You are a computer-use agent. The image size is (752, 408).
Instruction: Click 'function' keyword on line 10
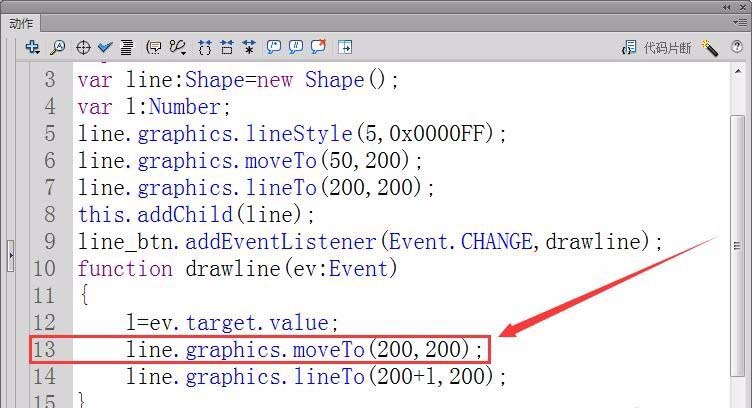click(125, 268)
